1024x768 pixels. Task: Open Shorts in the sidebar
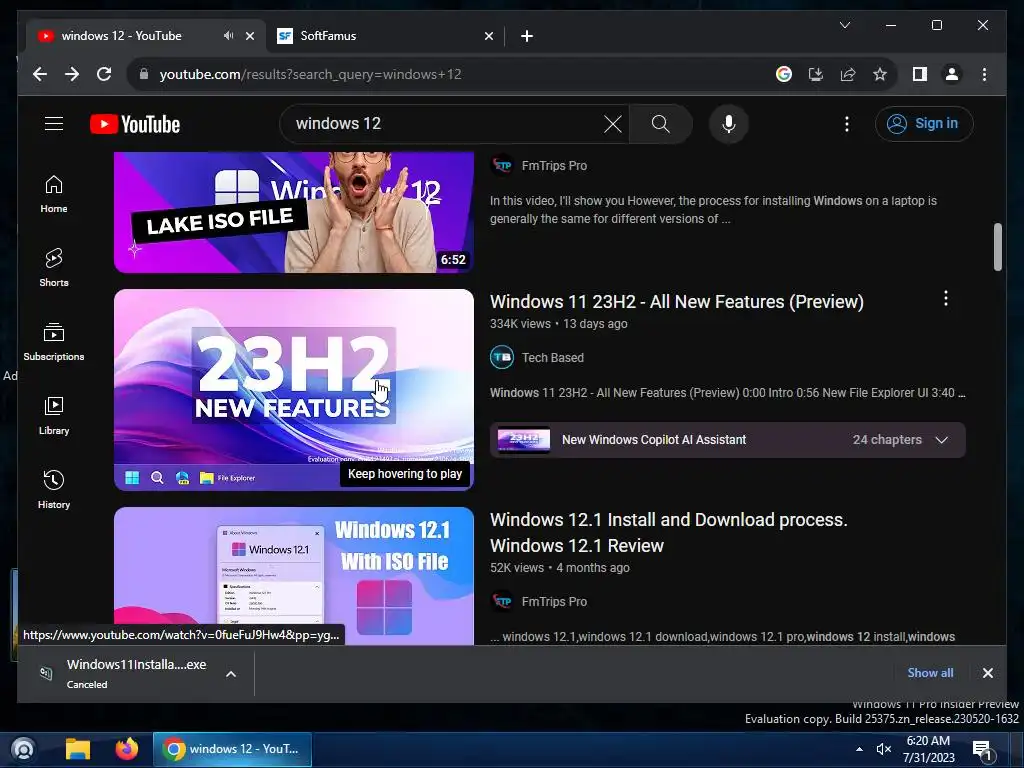[54, 268]
